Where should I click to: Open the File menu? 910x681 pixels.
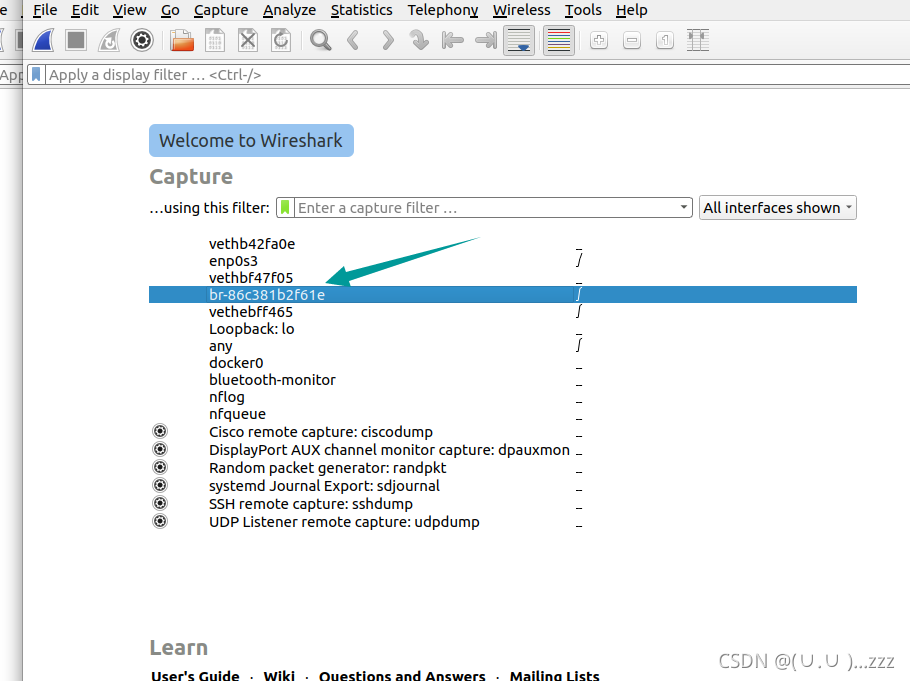pos(45,10)
